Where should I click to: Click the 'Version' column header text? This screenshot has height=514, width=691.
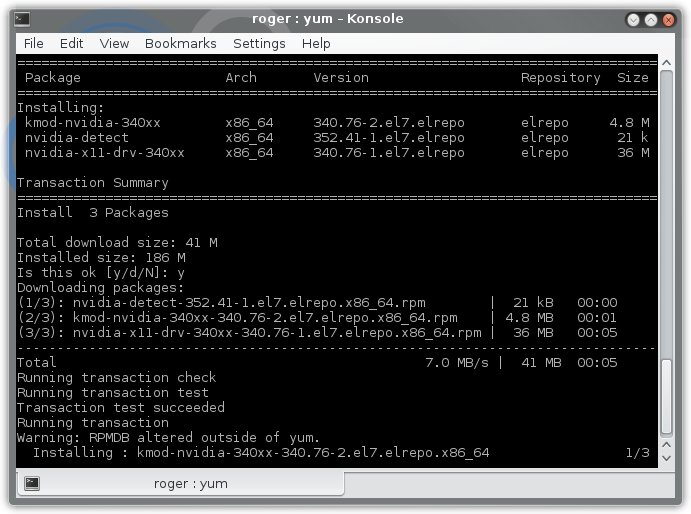[341, 78]
